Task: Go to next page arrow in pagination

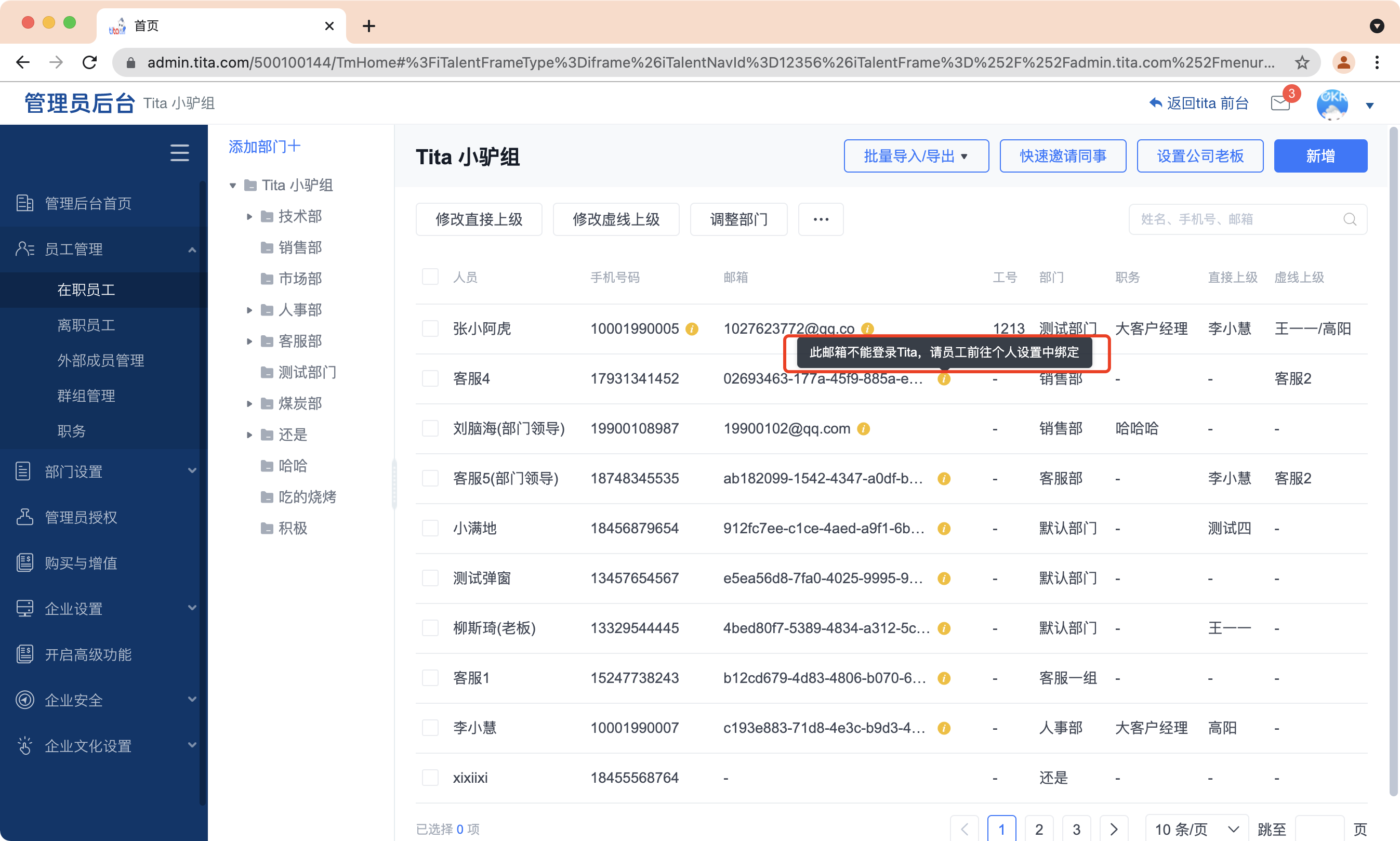Action: coord(1113,829)
